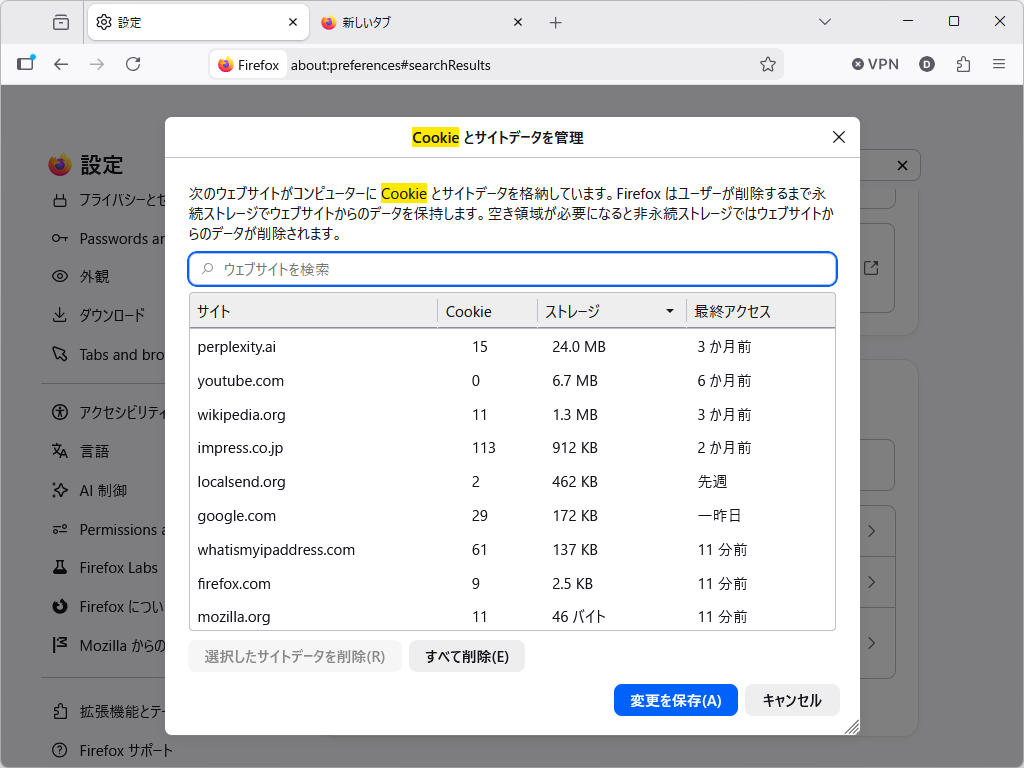
Task: Expand the list all tabs chevron
Action: pyautogui.click(x=825, y=22)
